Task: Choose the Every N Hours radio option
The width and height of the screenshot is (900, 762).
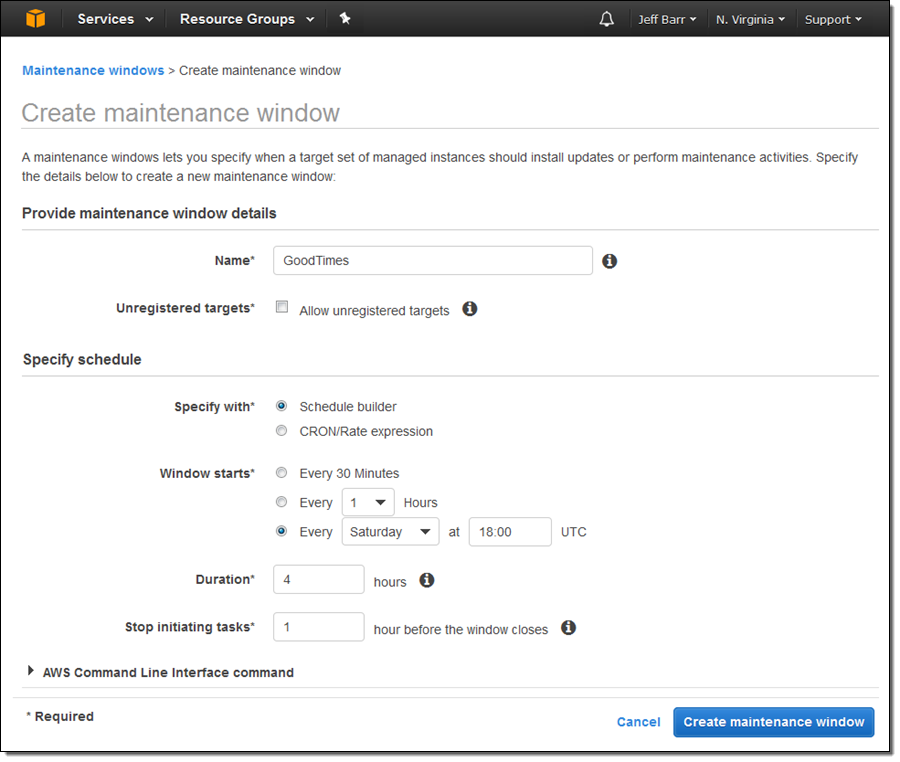Action: coord(282,502)
